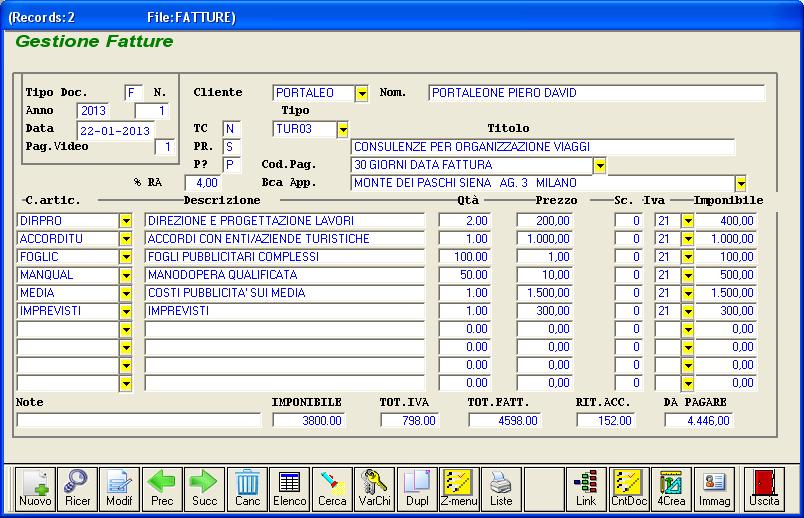Click the Pag.Video field
Viewport: 804px width, 518px height.
165,147
